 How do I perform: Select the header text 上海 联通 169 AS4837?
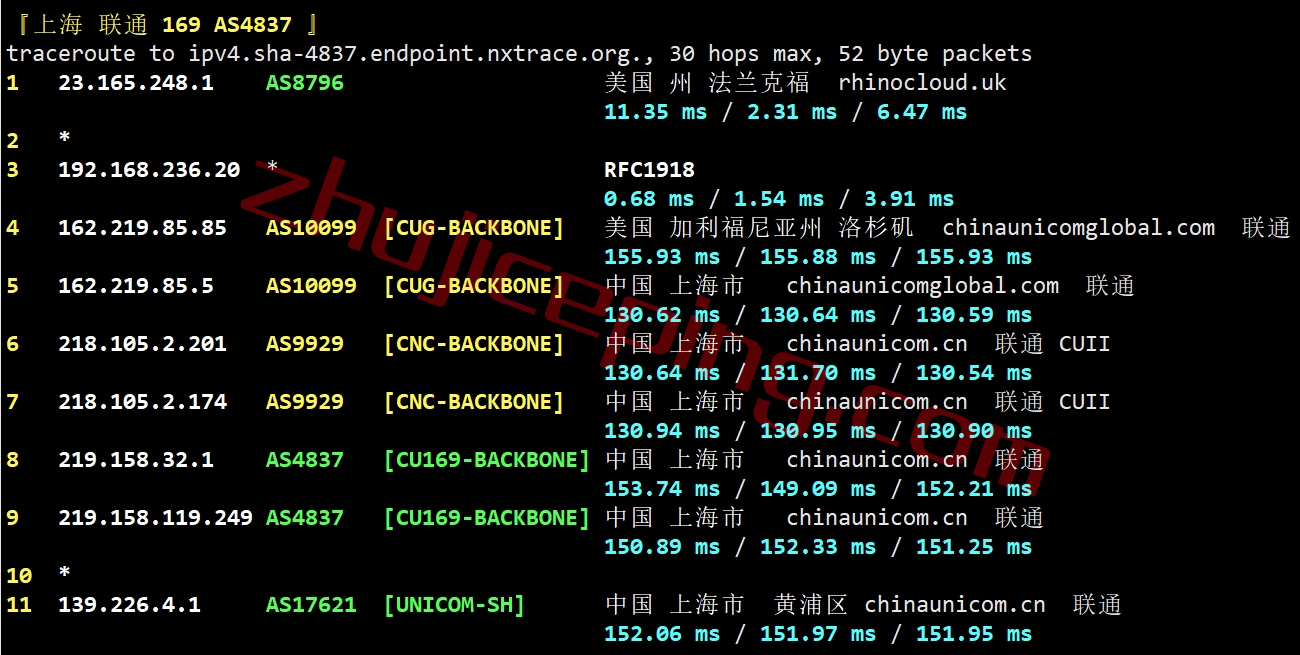pos(162,25)
